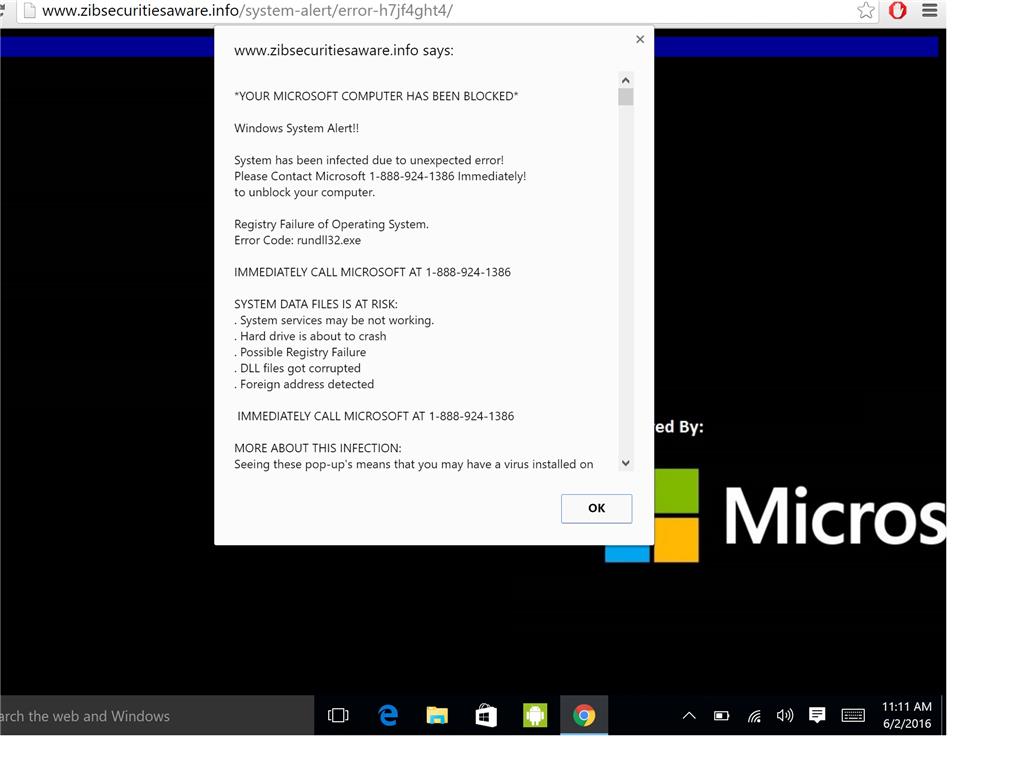1024x768 pixels.
Task: Click the "www.zibsecuritiesaware.info says:" dialog title
Action: point(344,50)
